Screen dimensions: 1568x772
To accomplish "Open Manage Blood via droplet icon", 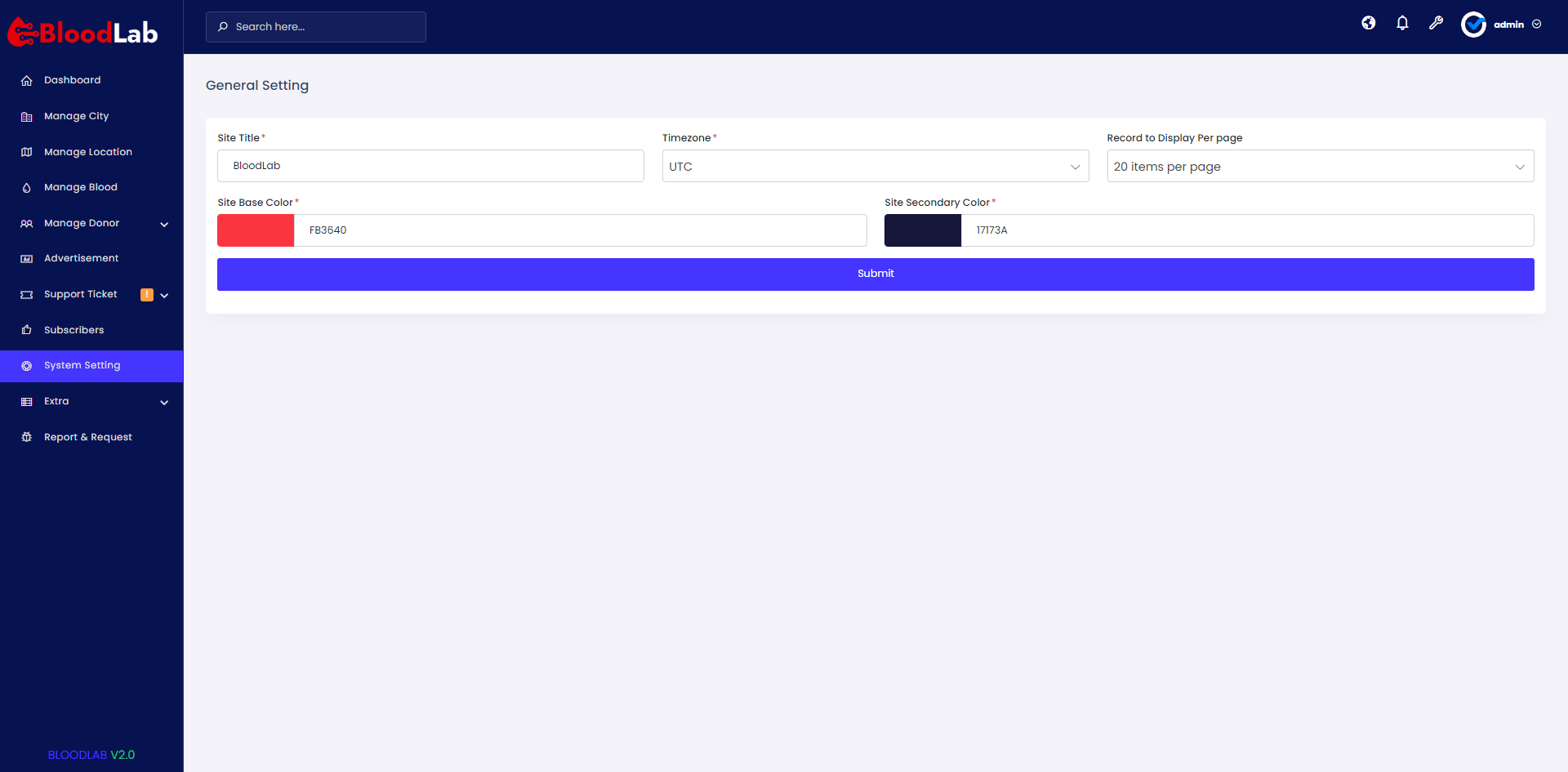I will [27, 187].
